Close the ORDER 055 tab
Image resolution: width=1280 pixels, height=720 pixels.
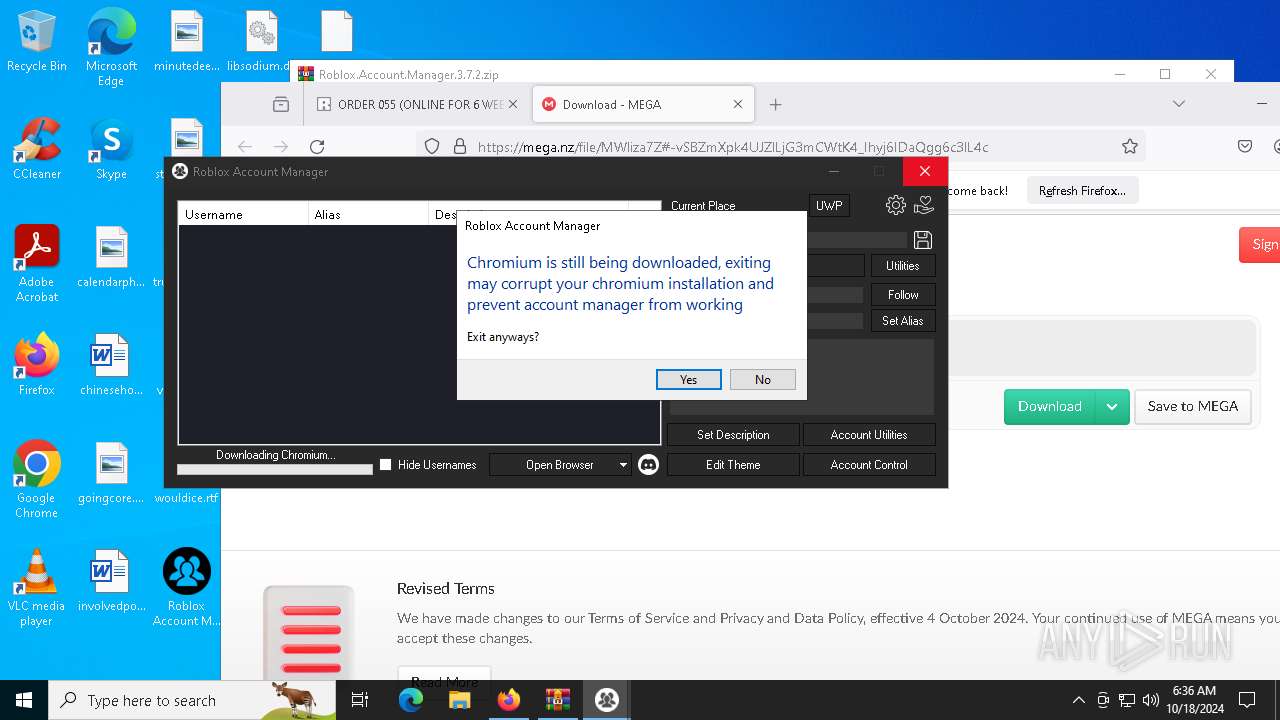(x=513, y=104)
